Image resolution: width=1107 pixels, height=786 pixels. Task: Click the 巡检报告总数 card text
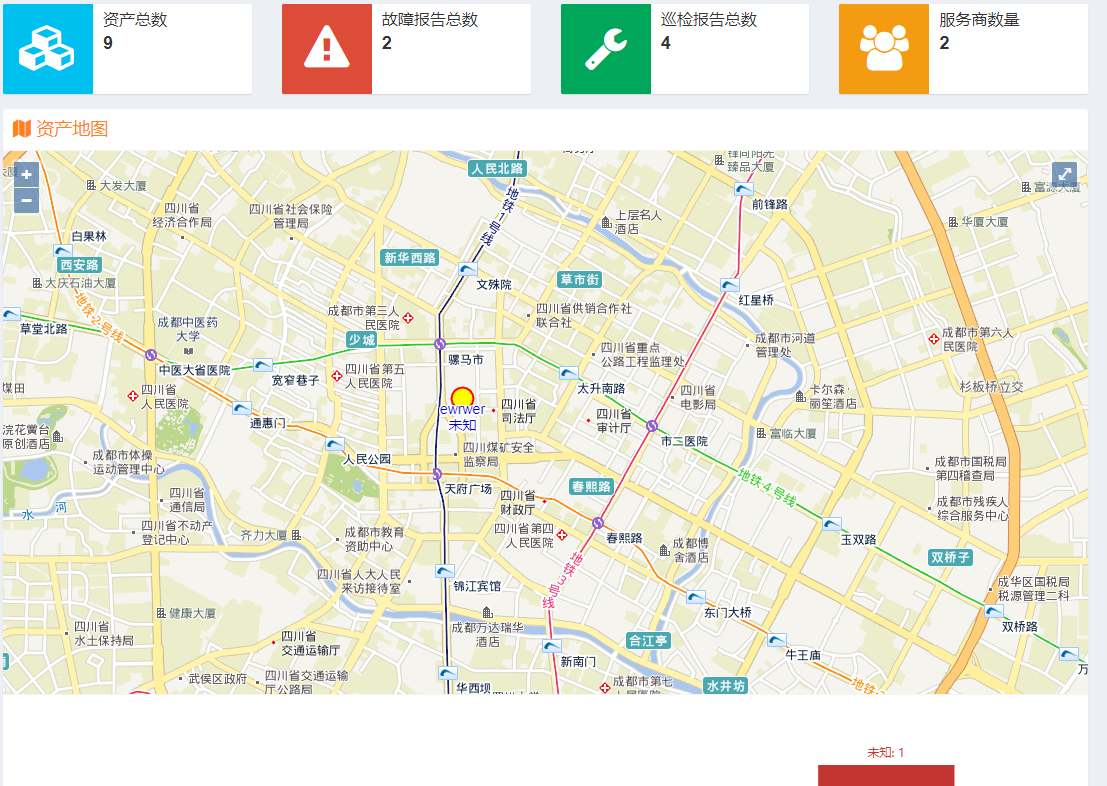[709, 20]
